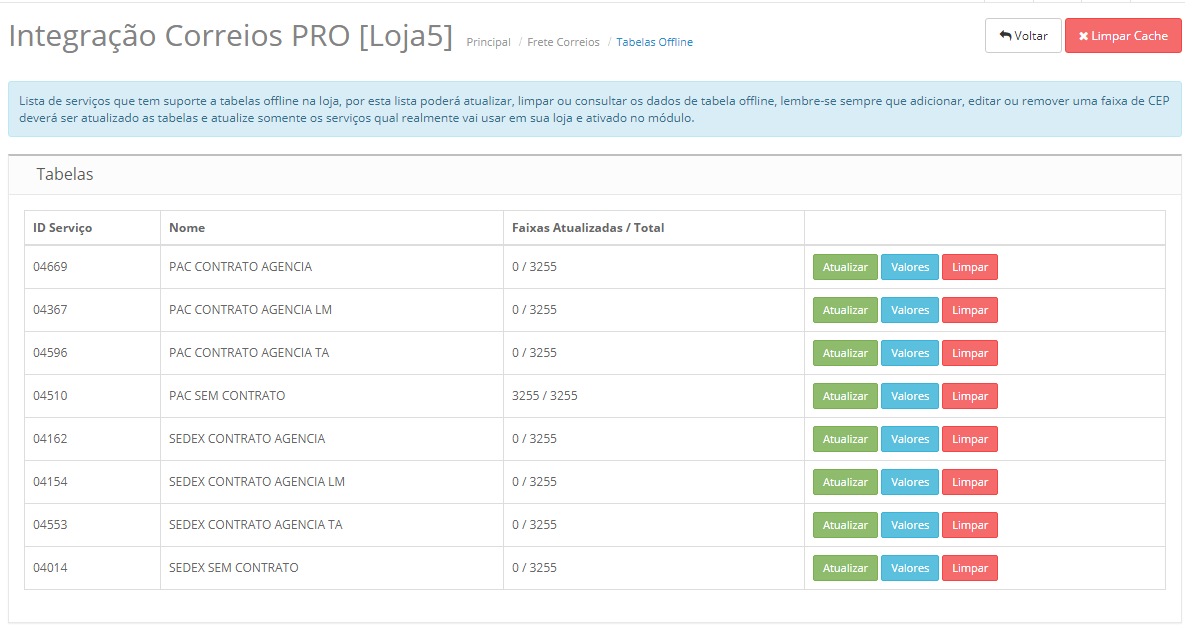
Task: Click Limpar for PAC CONTRATO AGENCIA LM
Action: [x=969, y=310]
